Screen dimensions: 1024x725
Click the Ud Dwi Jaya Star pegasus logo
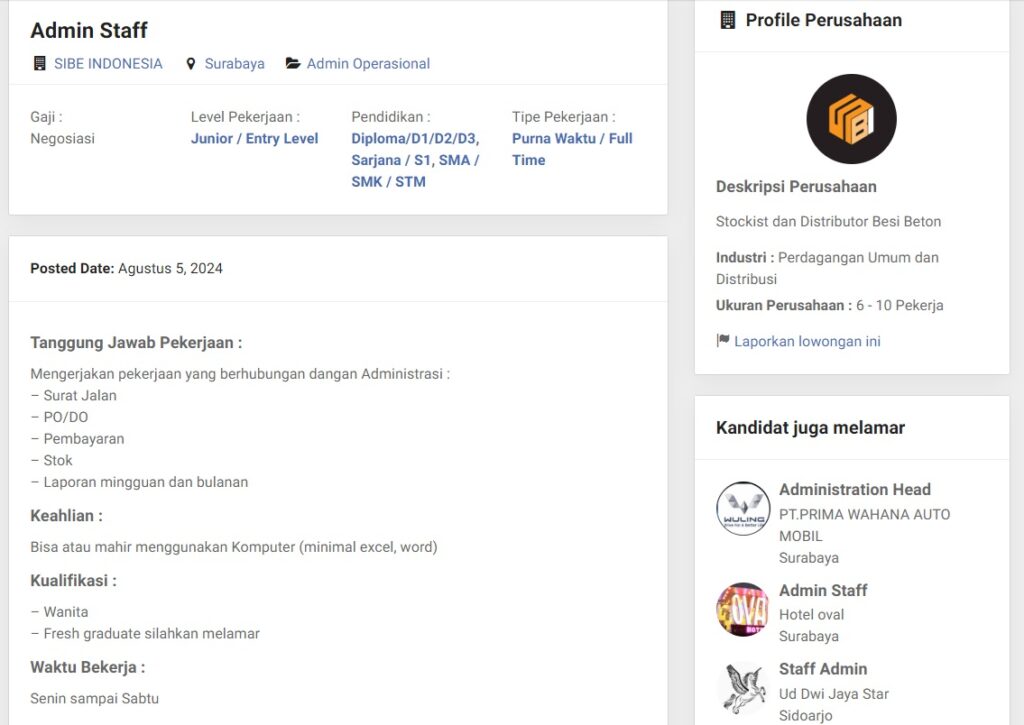pos(743,688)
